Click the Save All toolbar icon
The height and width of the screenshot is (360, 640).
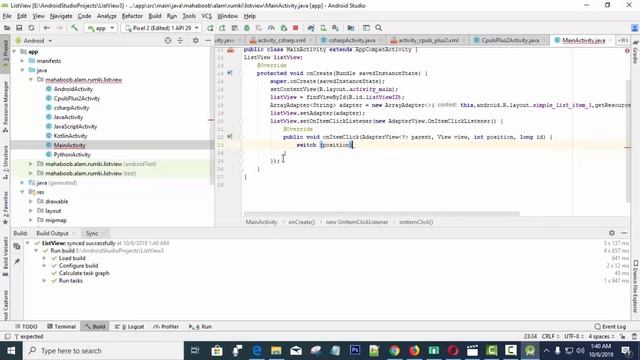pyautogui.click(x=19, y=28)
